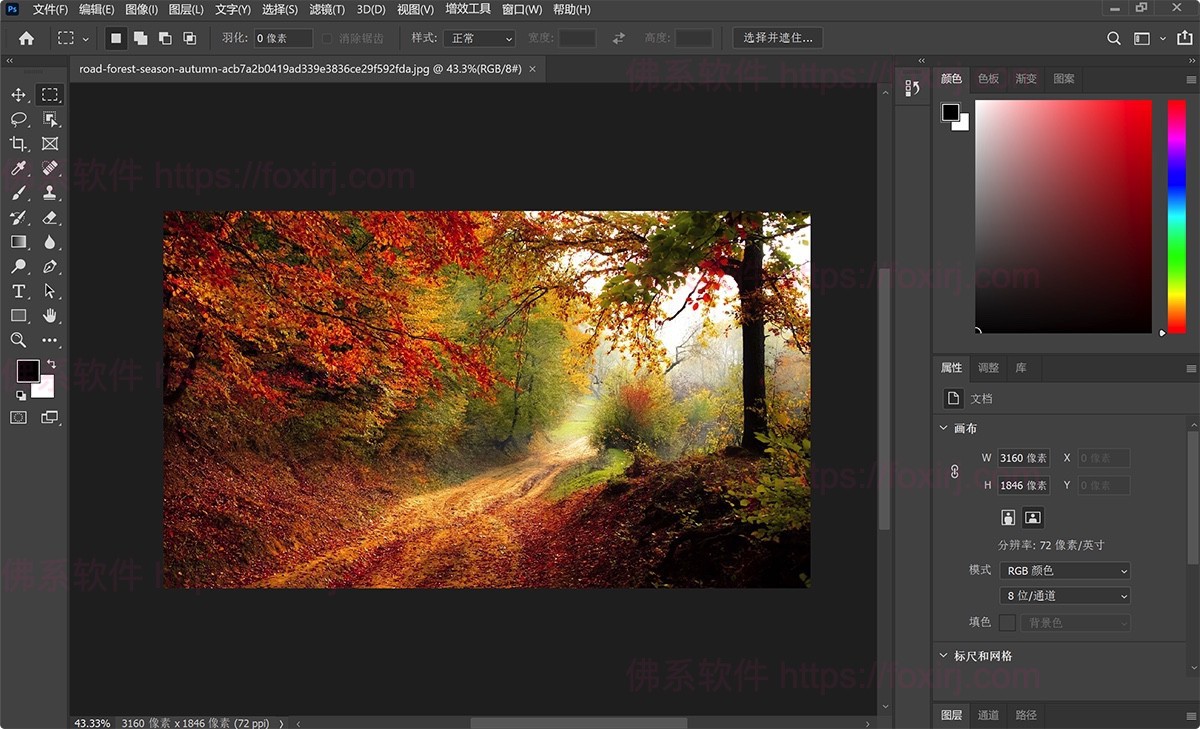1200x729 pixels.
Task: Select the Lasso tool
Action: 18,119
